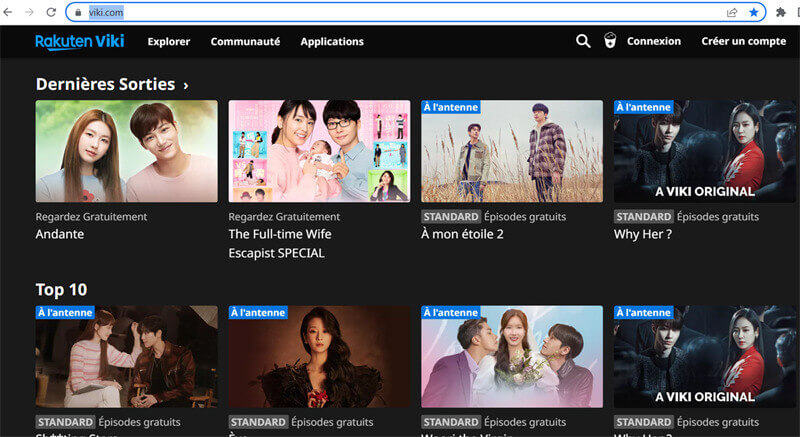The width and height of the screenshot is (800, 437).
Task: Open the extensions puzzle icon
Action: (781, 12)
